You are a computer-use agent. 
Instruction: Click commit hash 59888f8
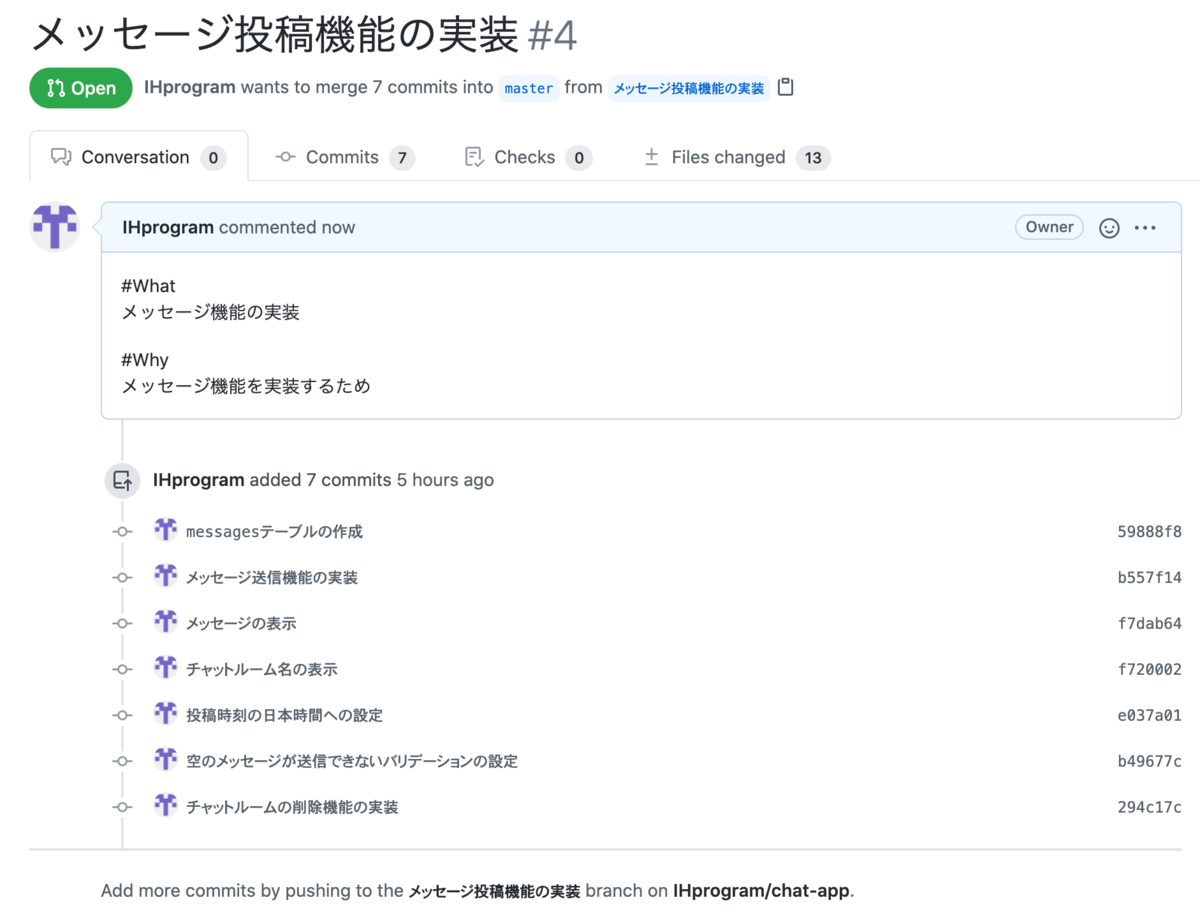(x=1149, y=532)
